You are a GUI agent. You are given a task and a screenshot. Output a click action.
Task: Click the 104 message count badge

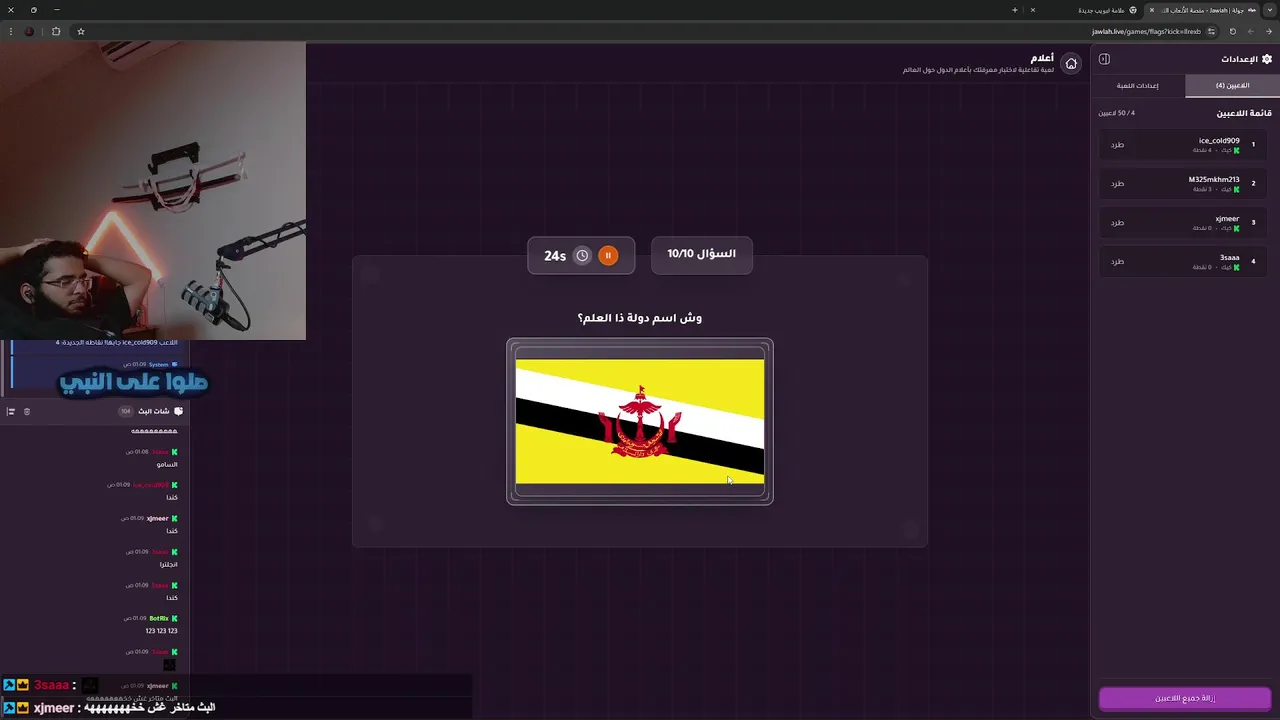[125, 411]
